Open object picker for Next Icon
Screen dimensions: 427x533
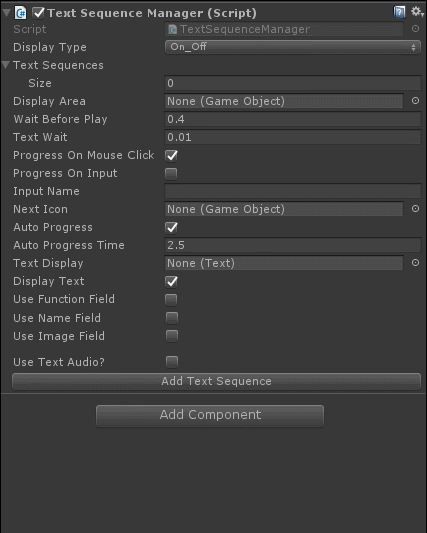pyautogui.click(x=415, y=209)
